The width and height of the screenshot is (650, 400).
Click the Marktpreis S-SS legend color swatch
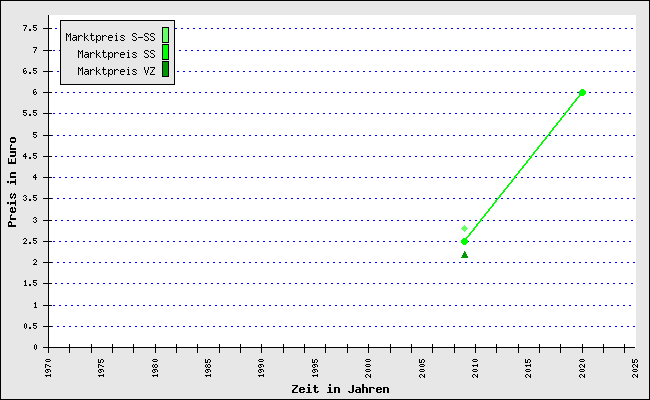(165, 37)
